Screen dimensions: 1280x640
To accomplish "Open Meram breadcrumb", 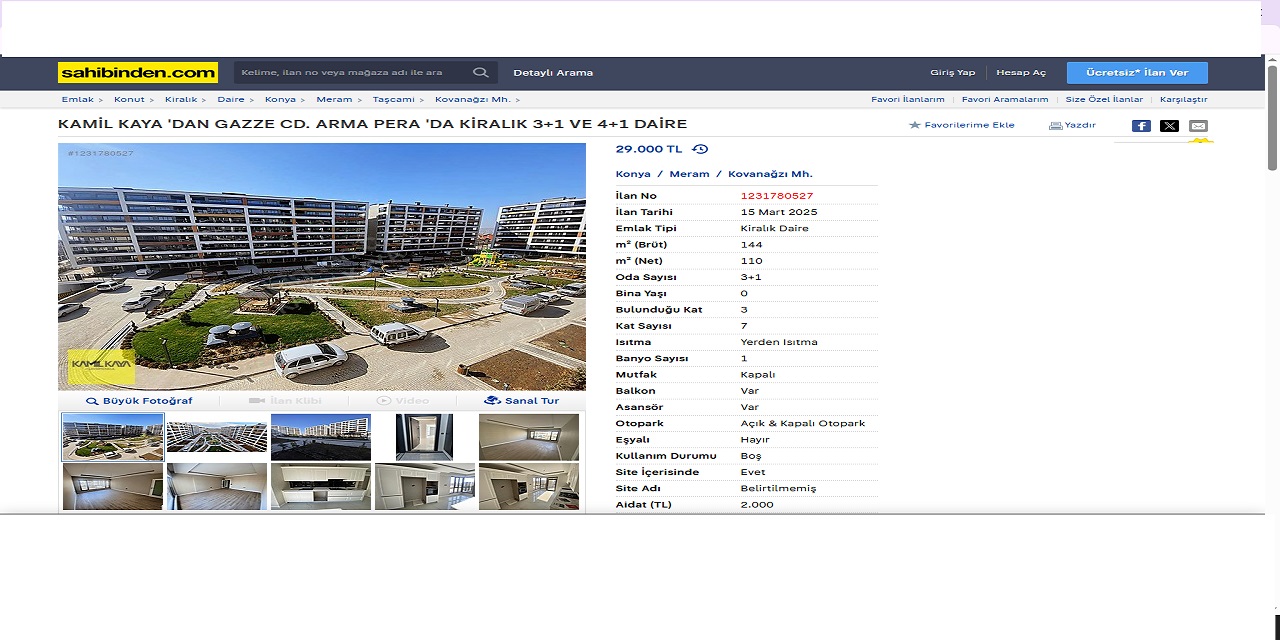I will coord(334,99).
